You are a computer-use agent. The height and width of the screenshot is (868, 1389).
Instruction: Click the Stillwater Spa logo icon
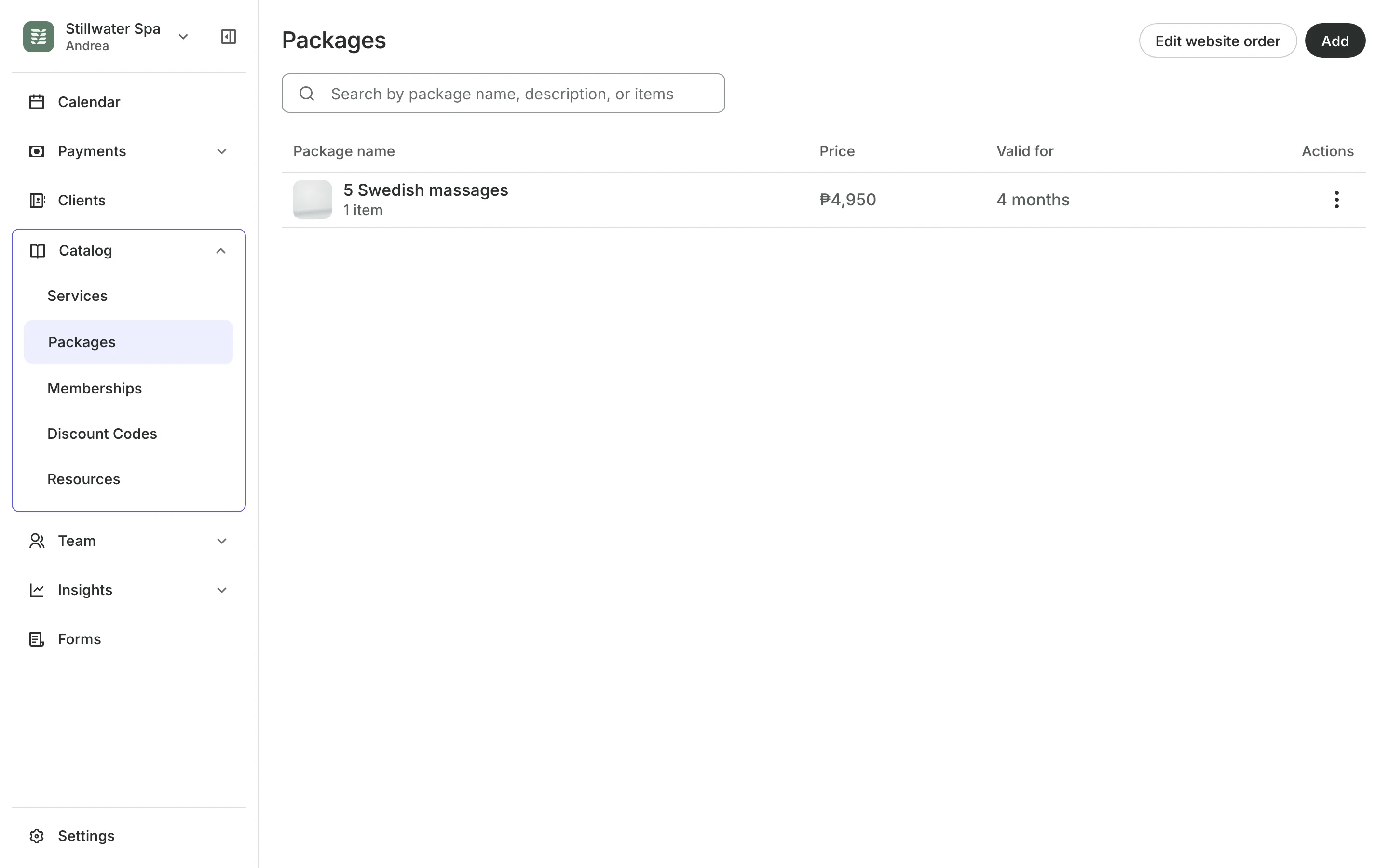pos(39,37)
